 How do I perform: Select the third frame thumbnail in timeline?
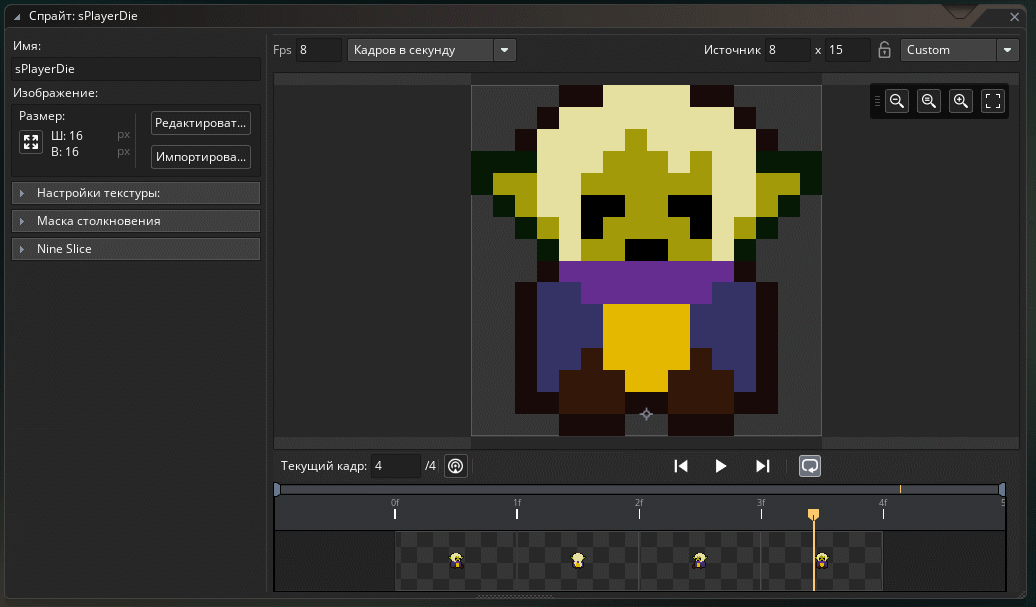point(700,561)
